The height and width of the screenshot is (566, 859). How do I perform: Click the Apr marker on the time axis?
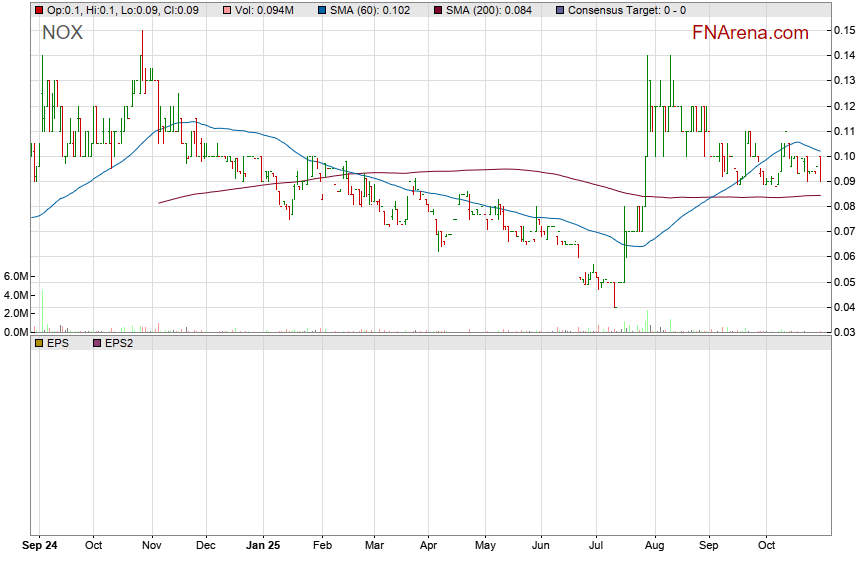(428, 546)
